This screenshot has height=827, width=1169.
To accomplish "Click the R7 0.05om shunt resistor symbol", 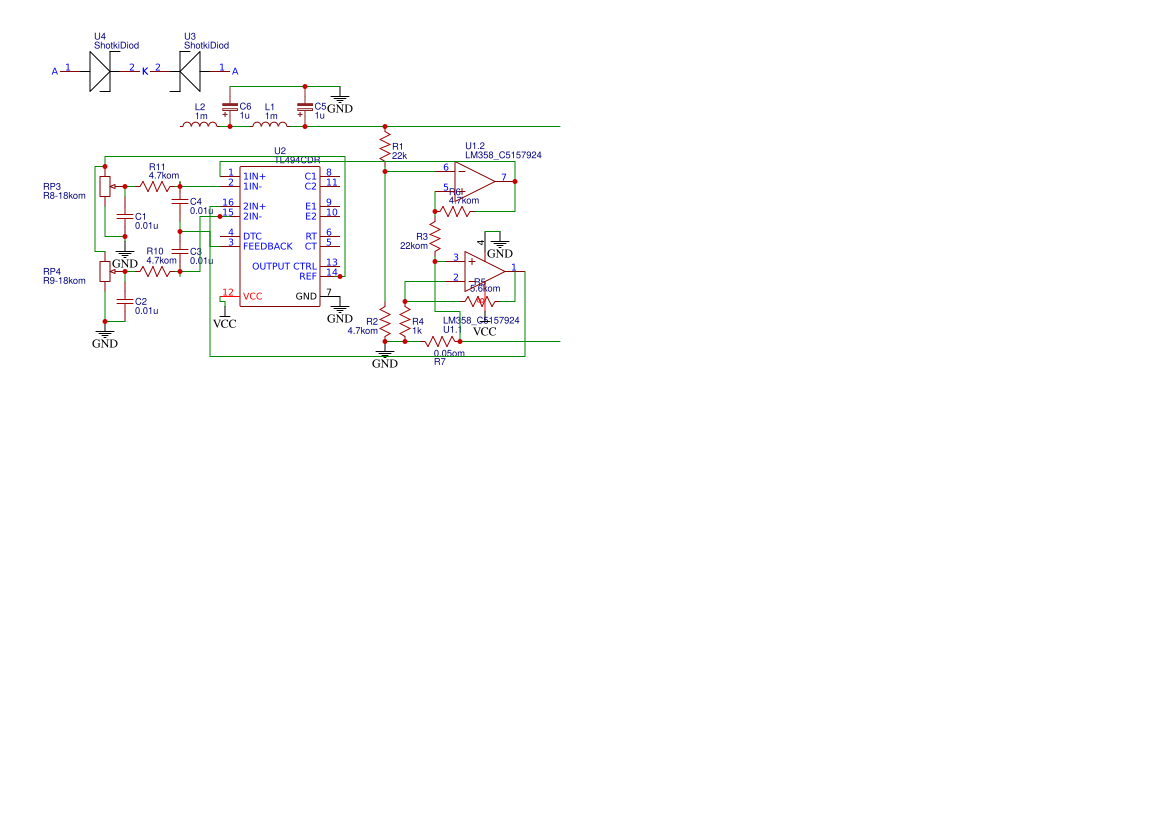I will coord(441,342).
